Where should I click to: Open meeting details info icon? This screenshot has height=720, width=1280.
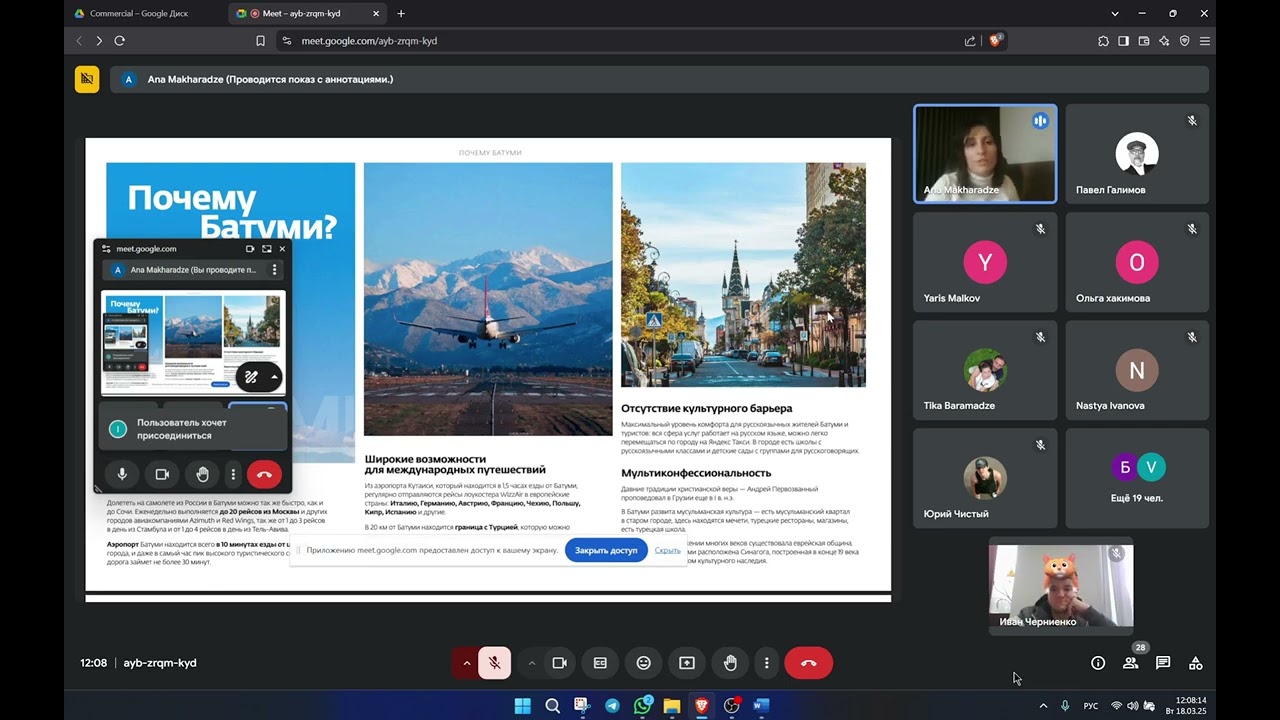(x=1098, y=663)
